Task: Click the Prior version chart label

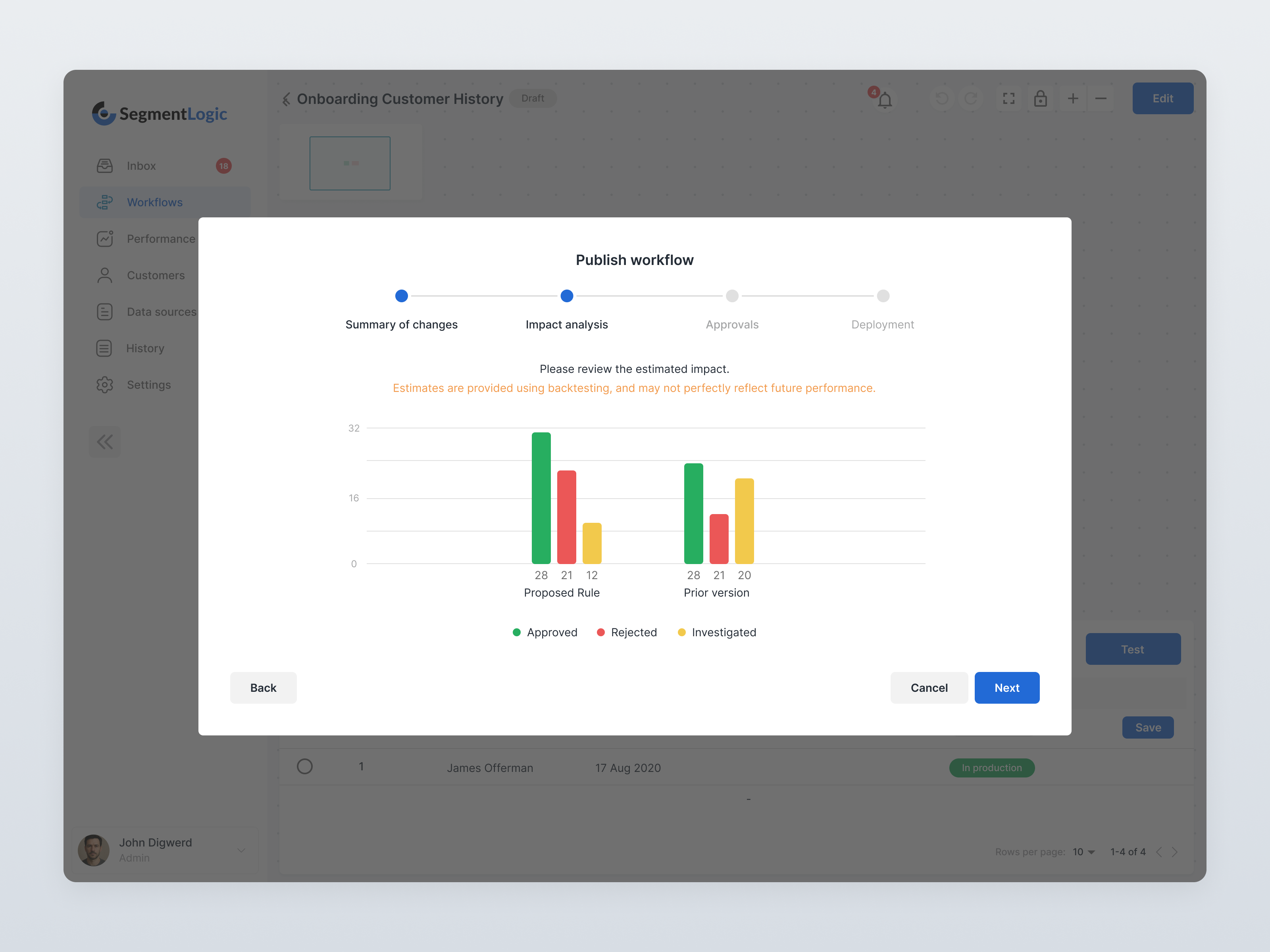Action: (716, 593)
